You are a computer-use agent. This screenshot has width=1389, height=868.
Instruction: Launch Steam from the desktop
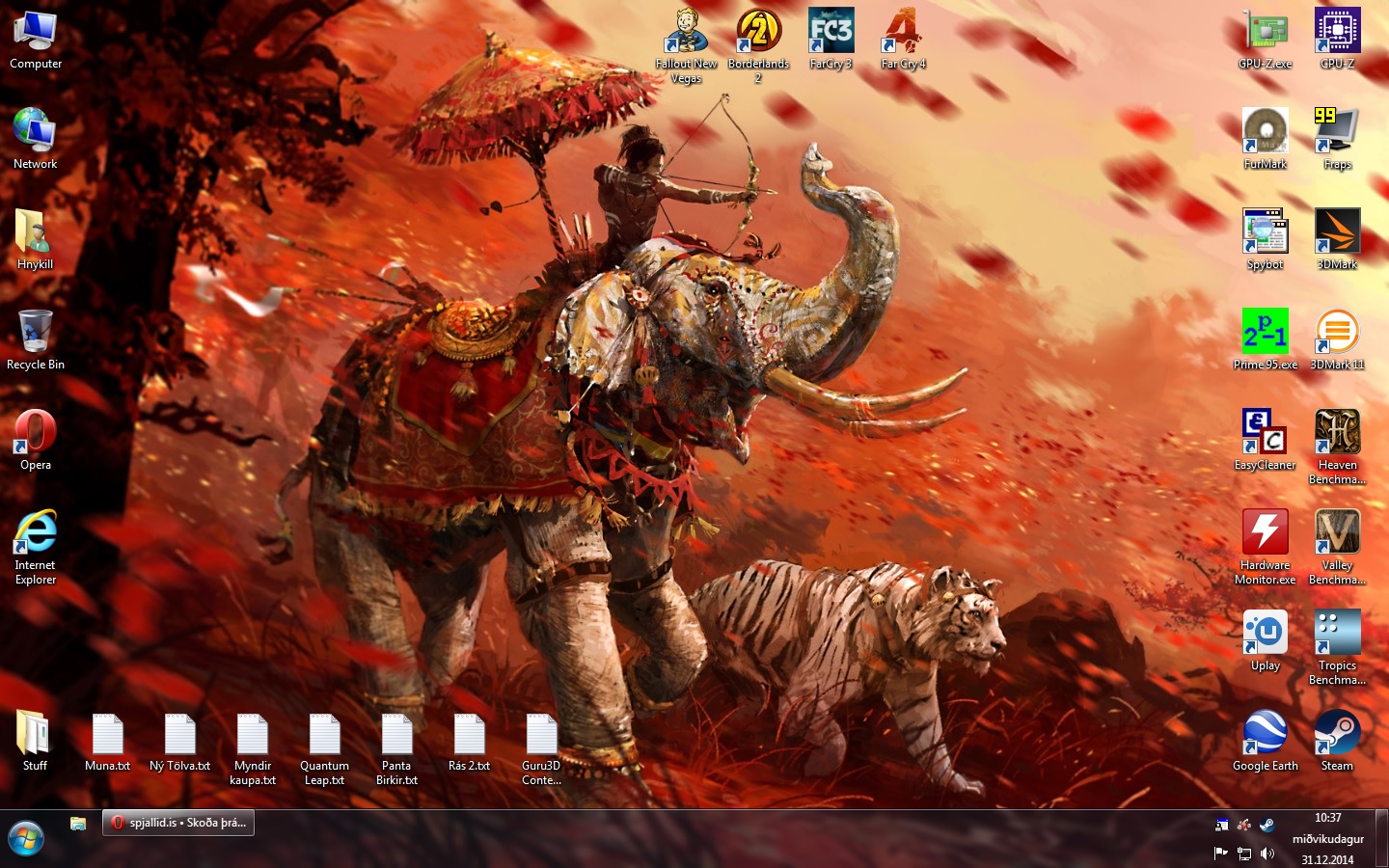tap(1337, 730)
